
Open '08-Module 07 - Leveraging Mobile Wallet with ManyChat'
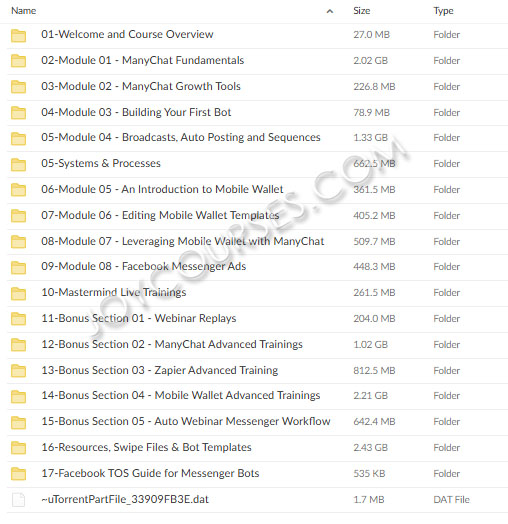(x=183, y=241)
